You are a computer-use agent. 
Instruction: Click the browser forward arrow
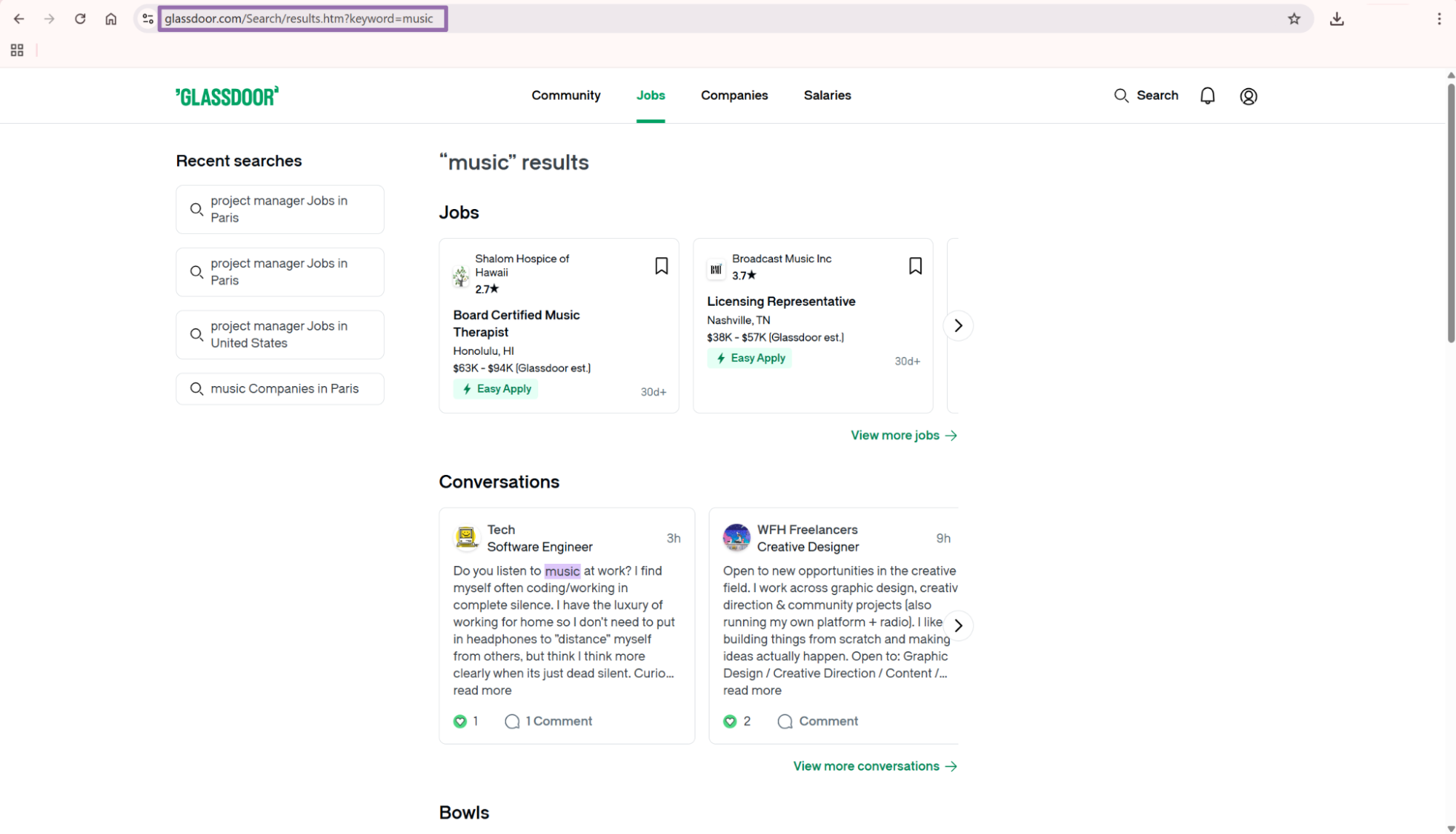[50, 19]
